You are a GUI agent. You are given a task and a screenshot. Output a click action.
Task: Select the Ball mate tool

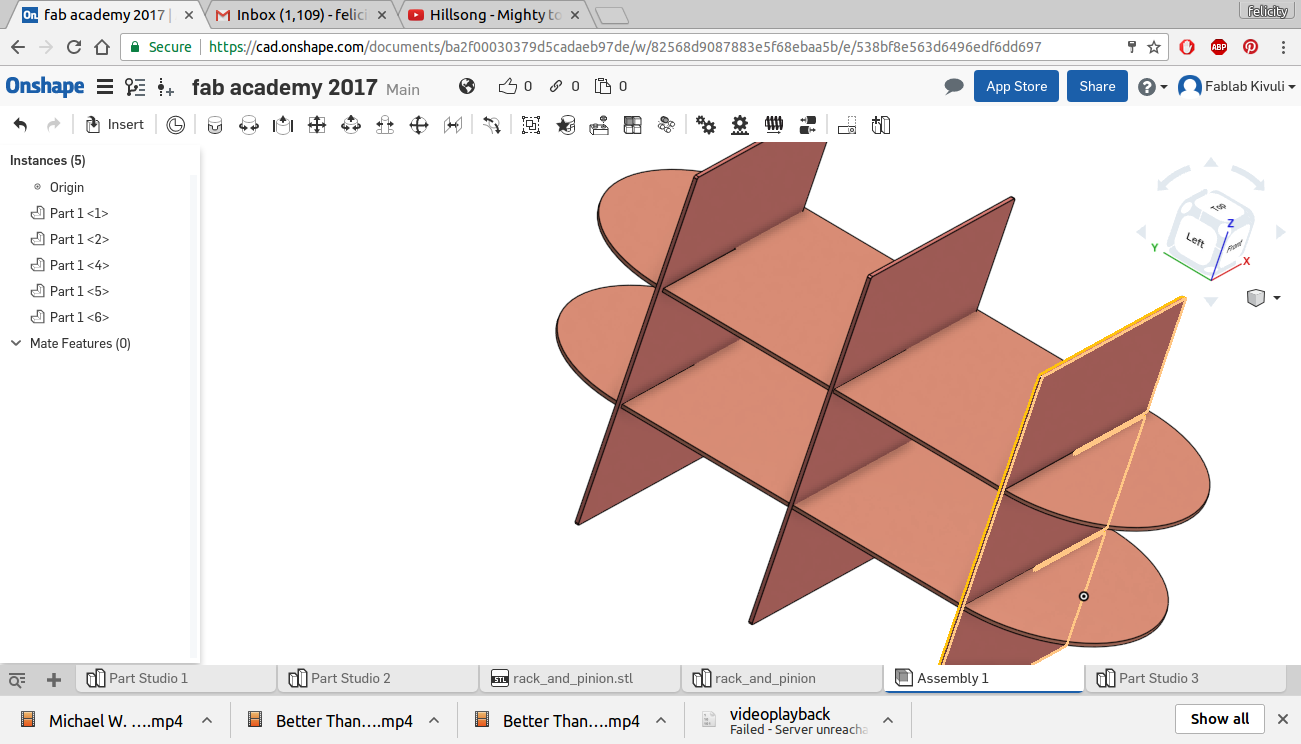pyautogui.click(x=419, y=125)
